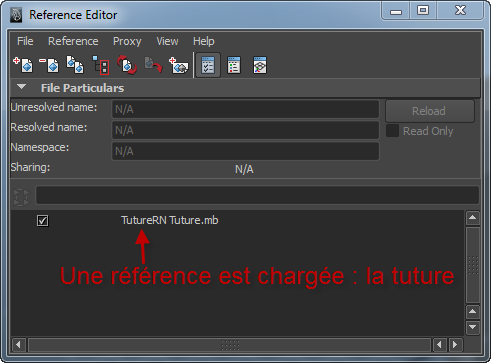Click the Maya icon in title bar
This screenshot has width=491, height=363.
(16, 15)
